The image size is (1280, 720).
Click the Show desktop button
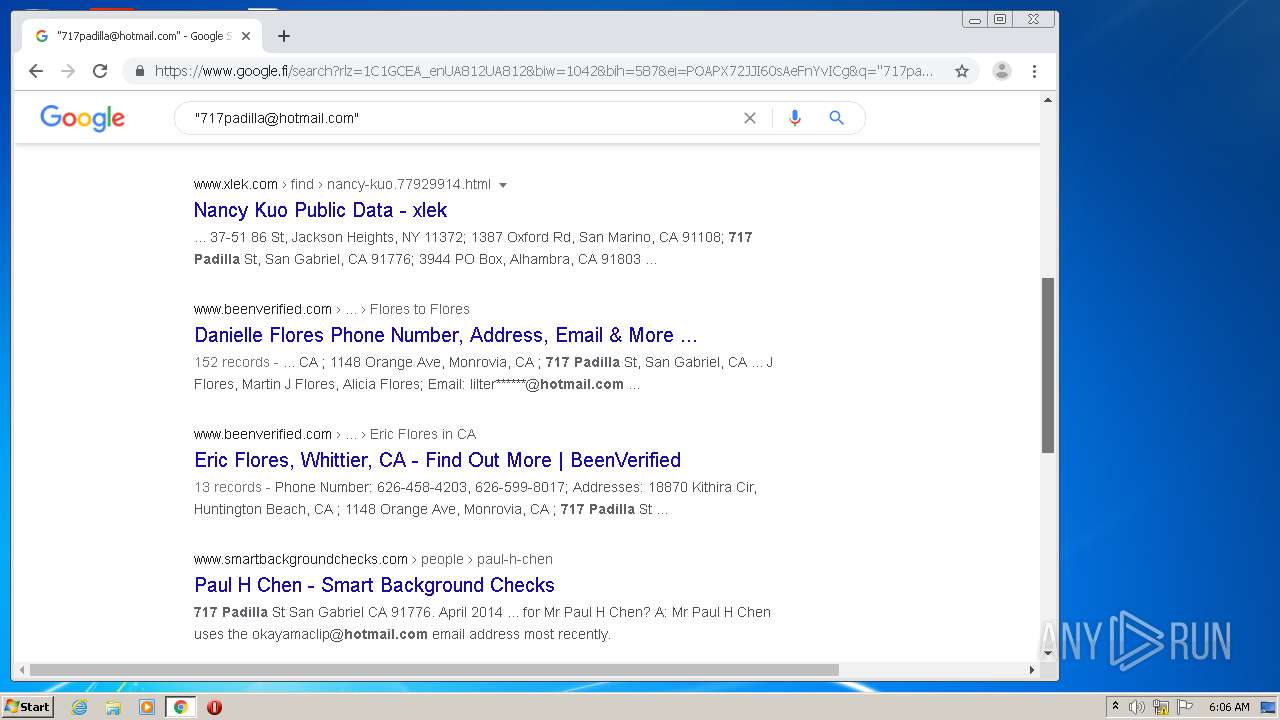click(x=1268, y=707)
